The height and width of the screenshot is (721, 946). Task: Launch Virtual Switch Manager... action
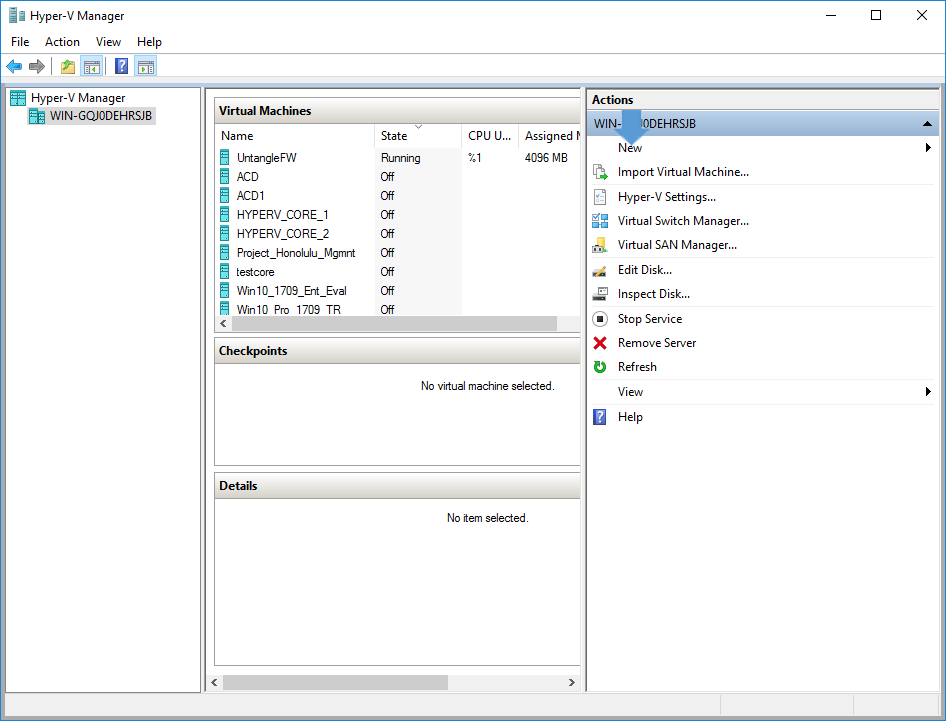pyautogui.click(x=683, y=221)
